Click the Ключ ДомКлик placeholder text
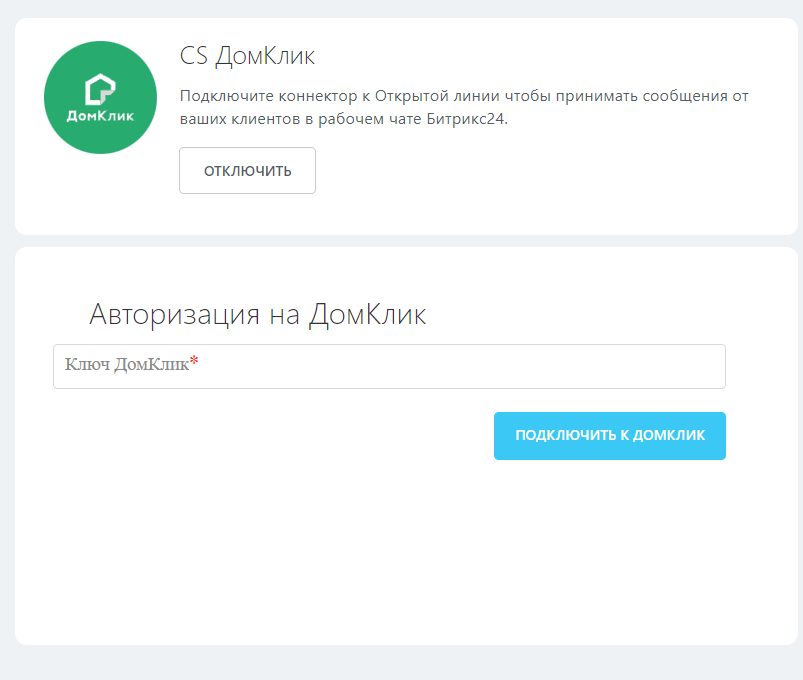The height and width of the screenshot is (680, 803). click(x=127, y=366)
